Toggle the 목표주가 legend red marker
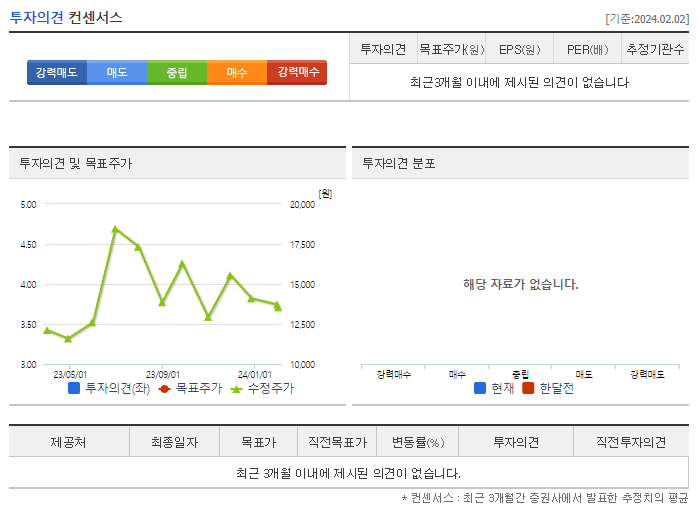The height and width of the screenshot is (516, 698). (x=164, y=389)
